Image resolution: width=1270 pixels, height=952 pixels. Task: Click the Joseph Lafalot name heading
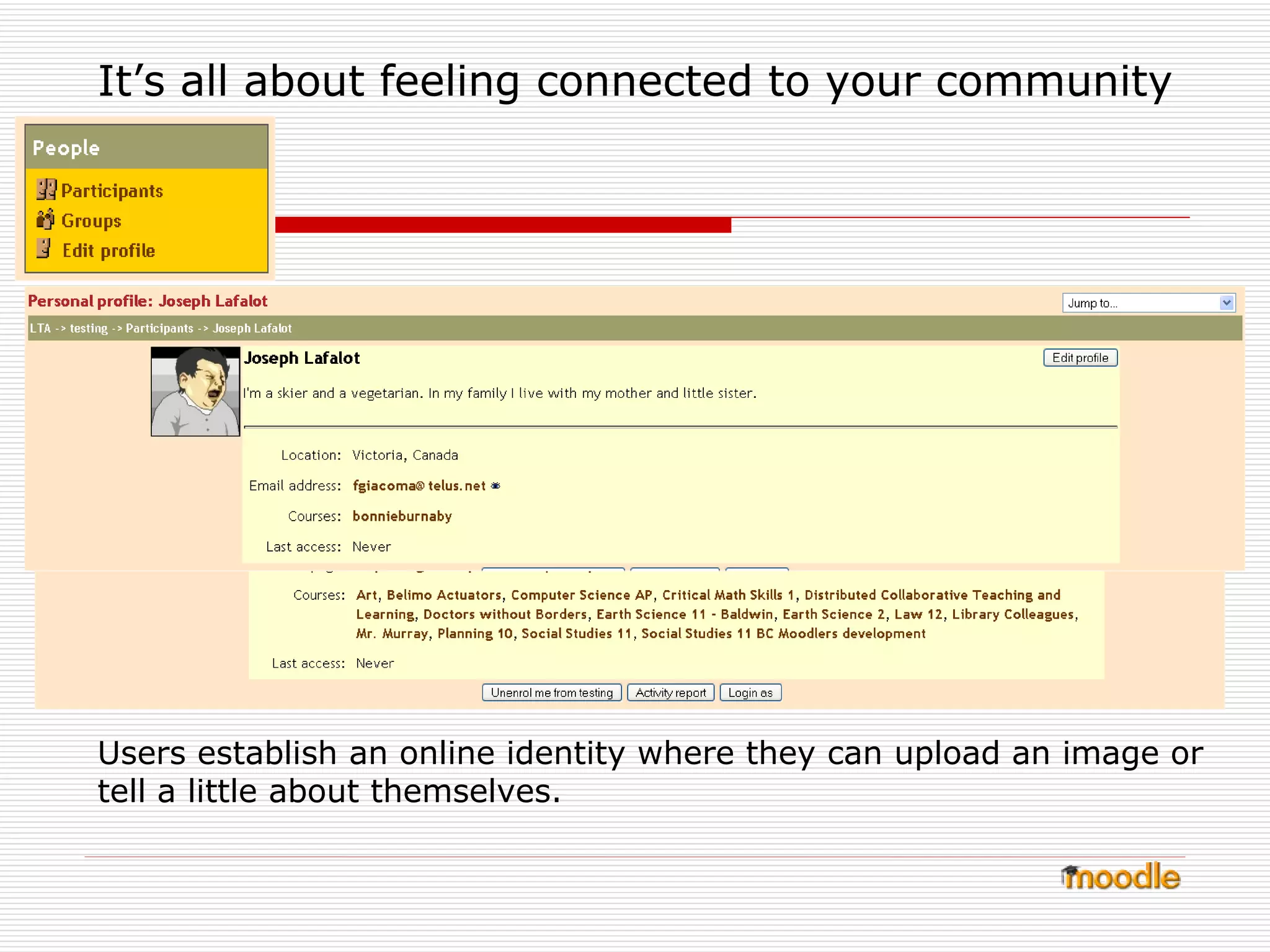coord(301,358)
